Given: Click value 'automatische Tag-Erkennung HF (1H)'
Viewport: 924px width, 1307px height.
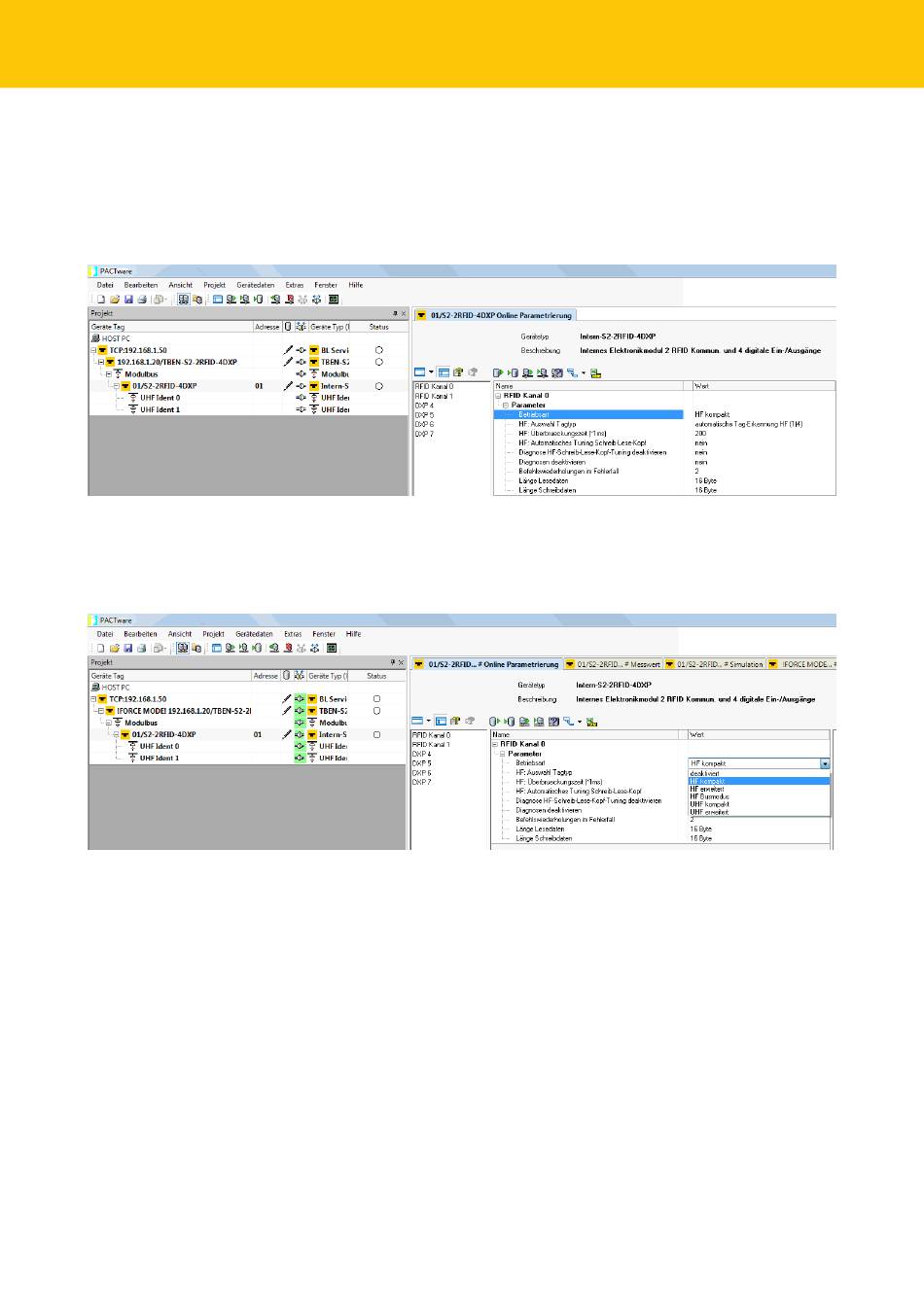Looking at the screenshot, I should 749,424.
